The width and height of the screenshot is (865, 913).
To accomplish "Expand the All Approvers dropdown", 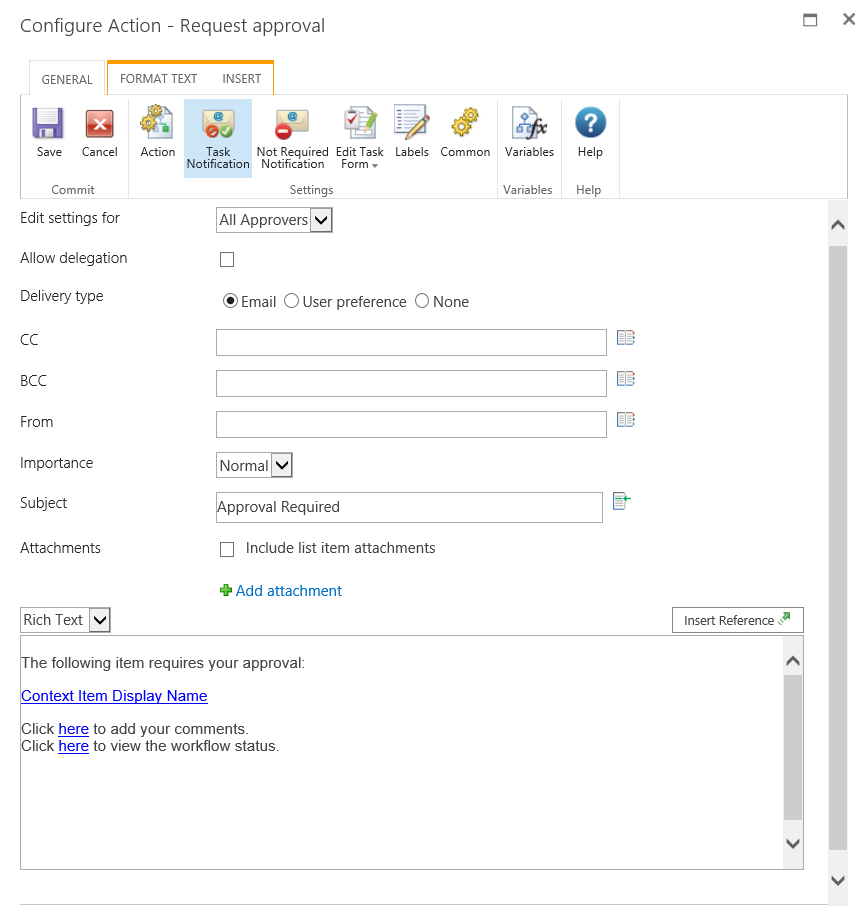I will click(274, 220).
